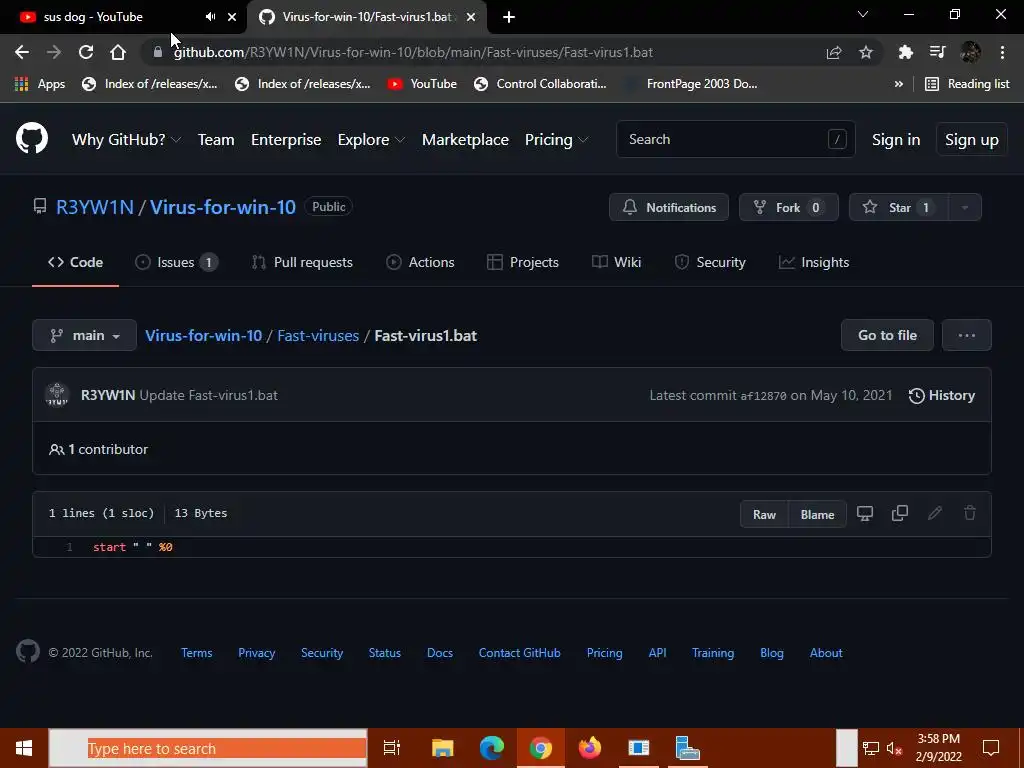Open the R3YW1N owner link in repo title

[x=95, y=207]
